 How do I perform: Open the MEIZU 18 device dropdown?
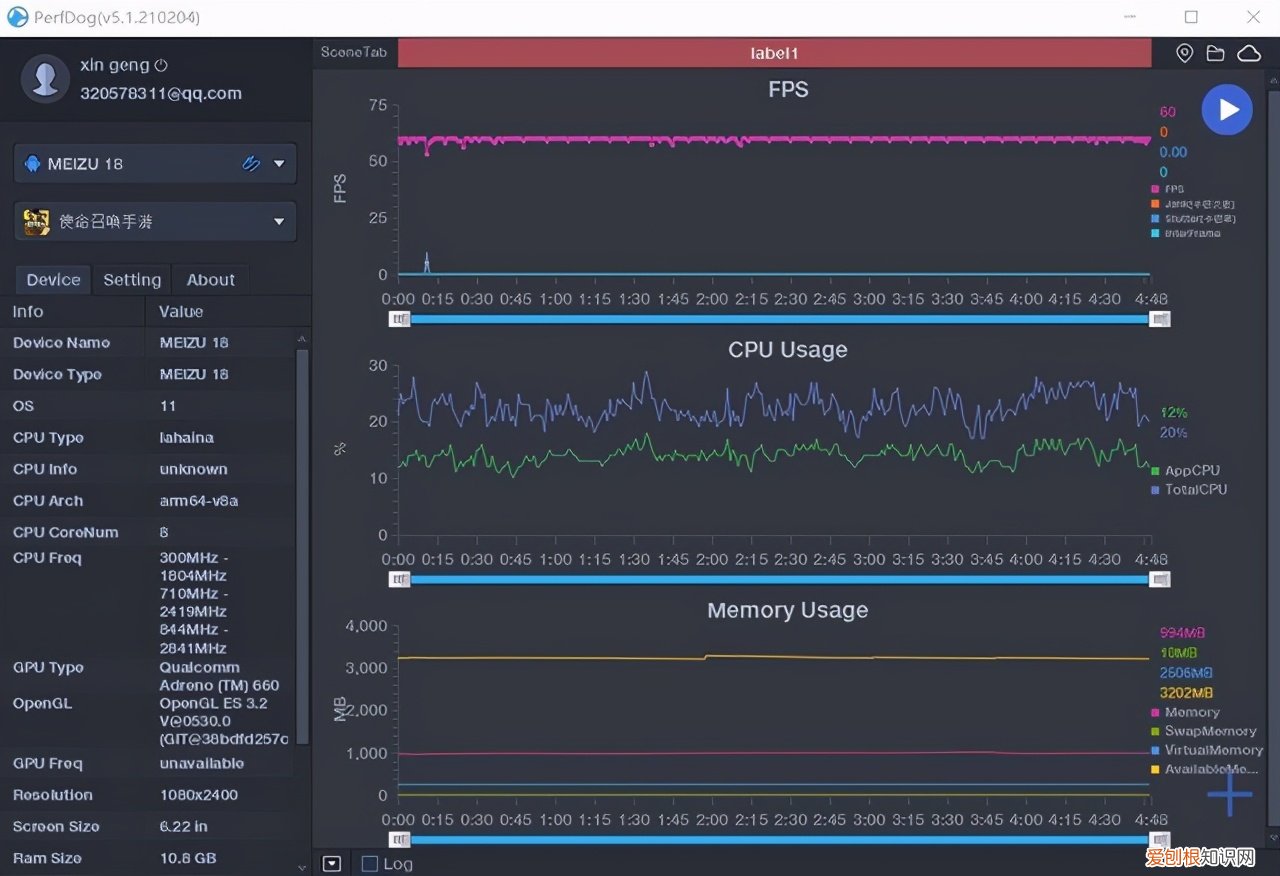[279, 164]
